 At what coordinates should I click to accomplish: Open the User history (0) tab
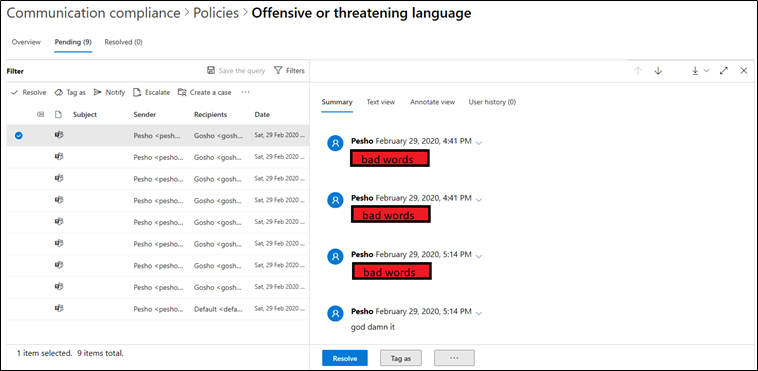(x=492, y=102)
